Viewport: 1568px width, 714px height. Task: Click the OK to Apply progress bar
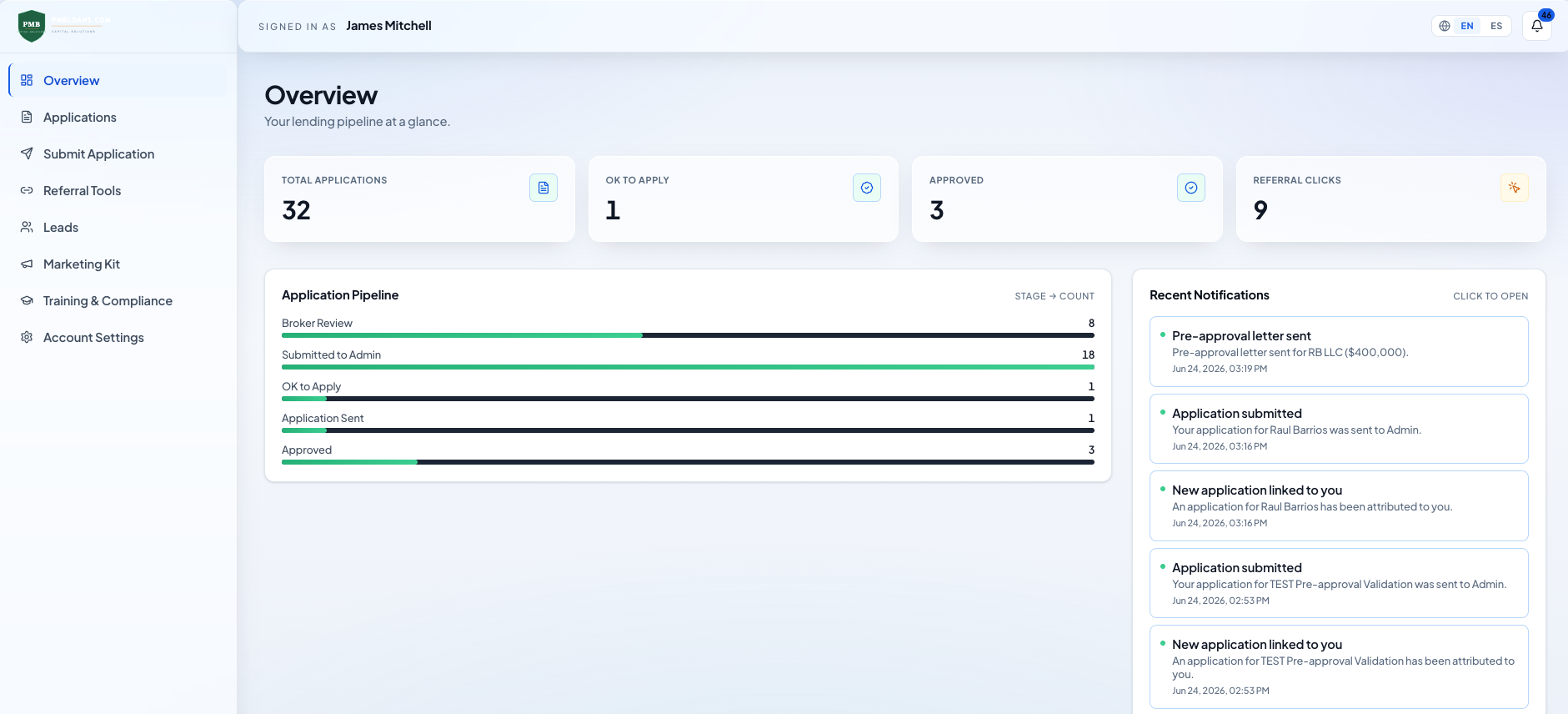(x=688, y=399)
